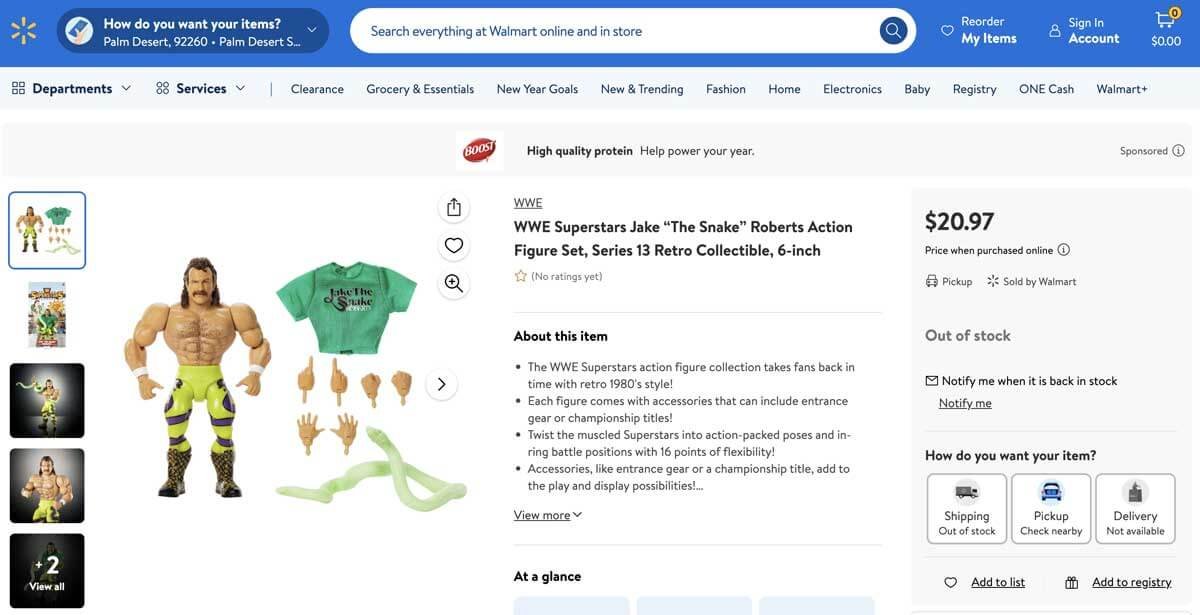This screenshot has width=1200, height=615.
Task: Navigate to New Year Goals
Action: coord(537,87)
